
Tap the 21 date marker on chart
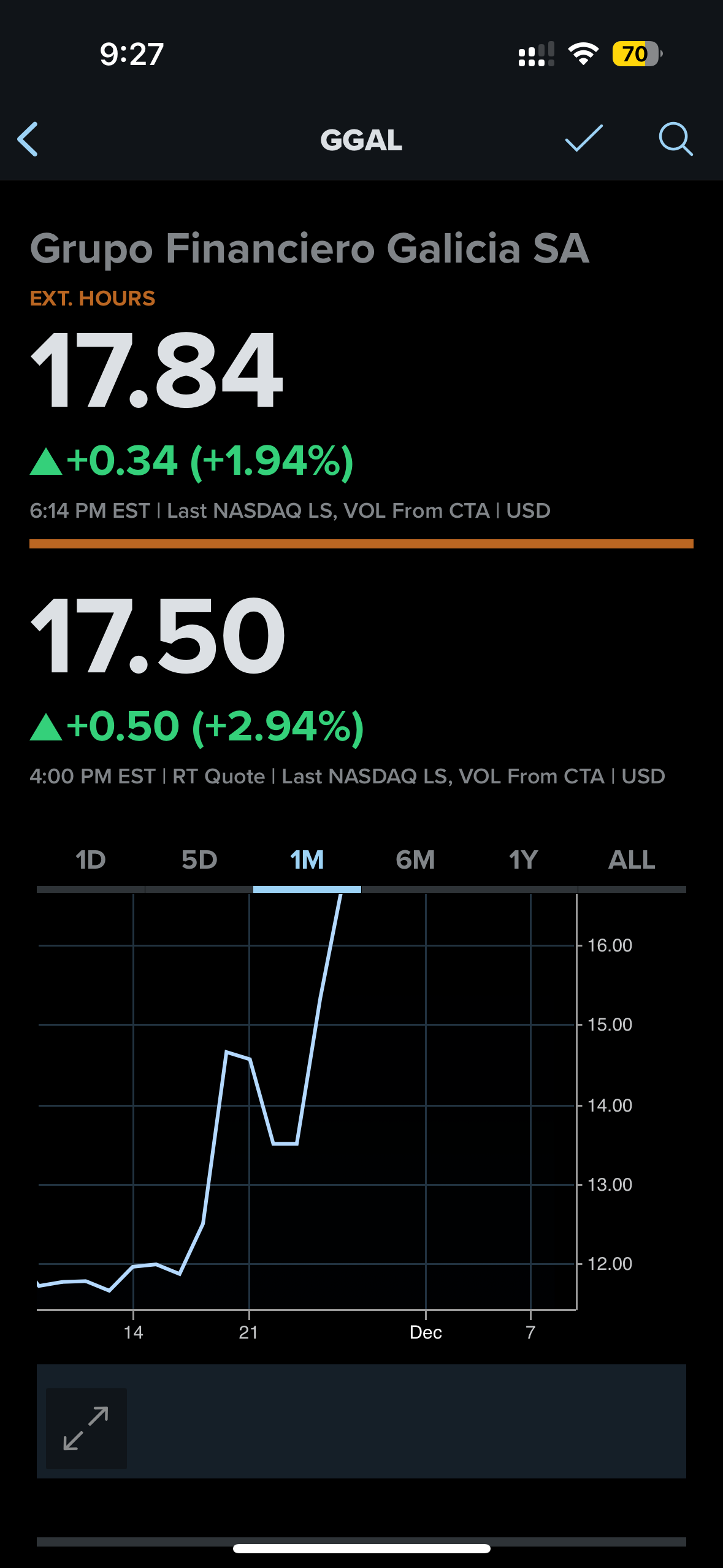click(x=248, y=1332)
